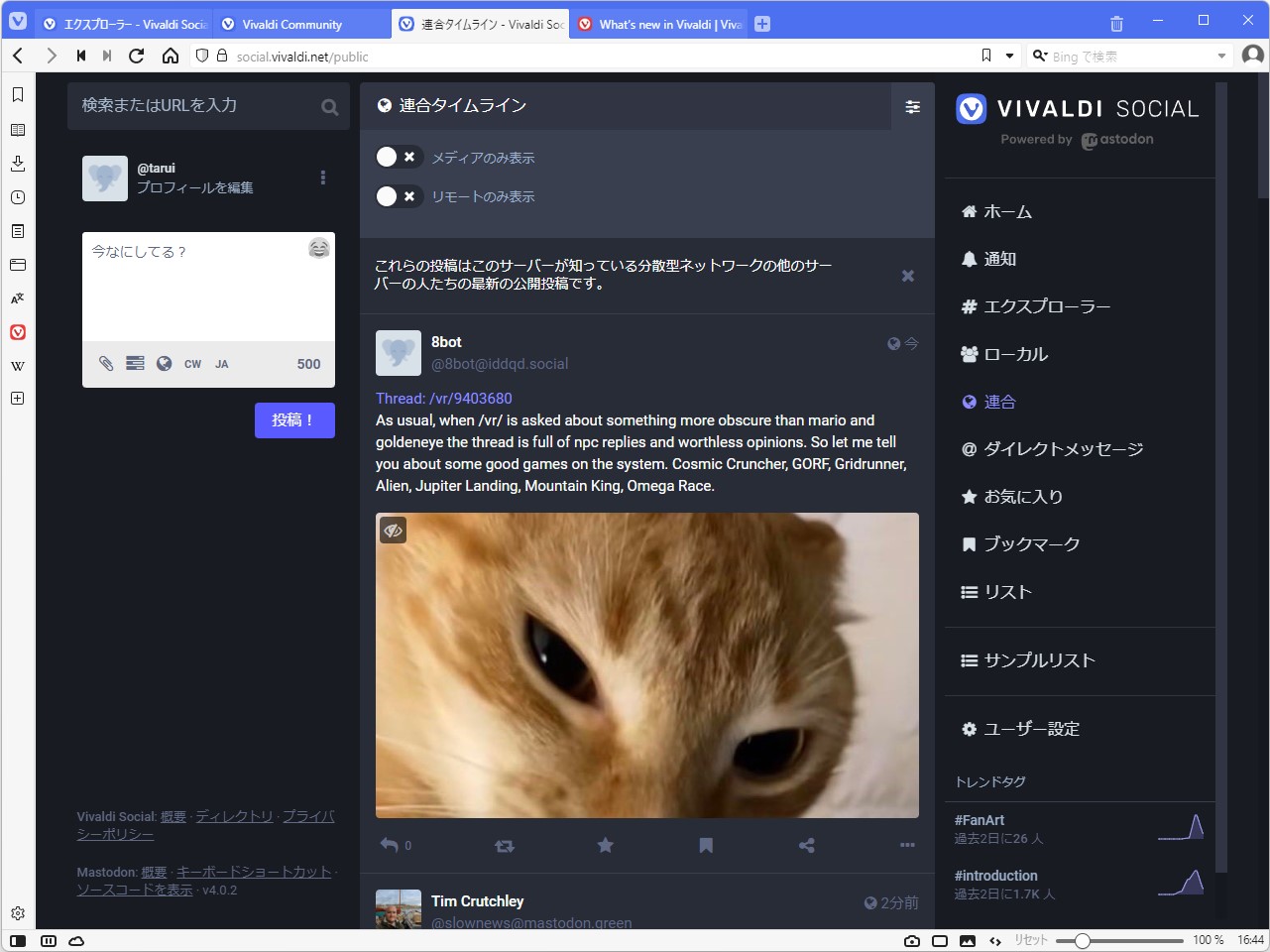1270x952 pixels.
Task: Open the bookmark dropdown in the address bar
Action: coord(1008,56)
